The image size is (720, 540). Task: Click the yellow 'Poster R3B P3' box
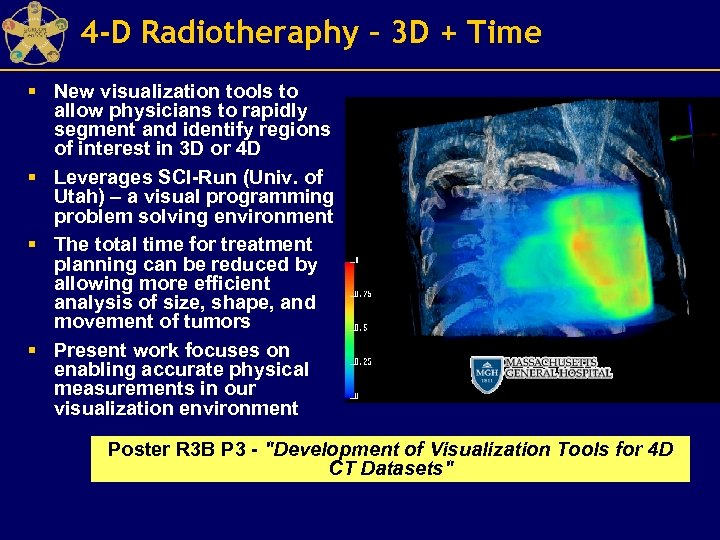pos(390,459)
